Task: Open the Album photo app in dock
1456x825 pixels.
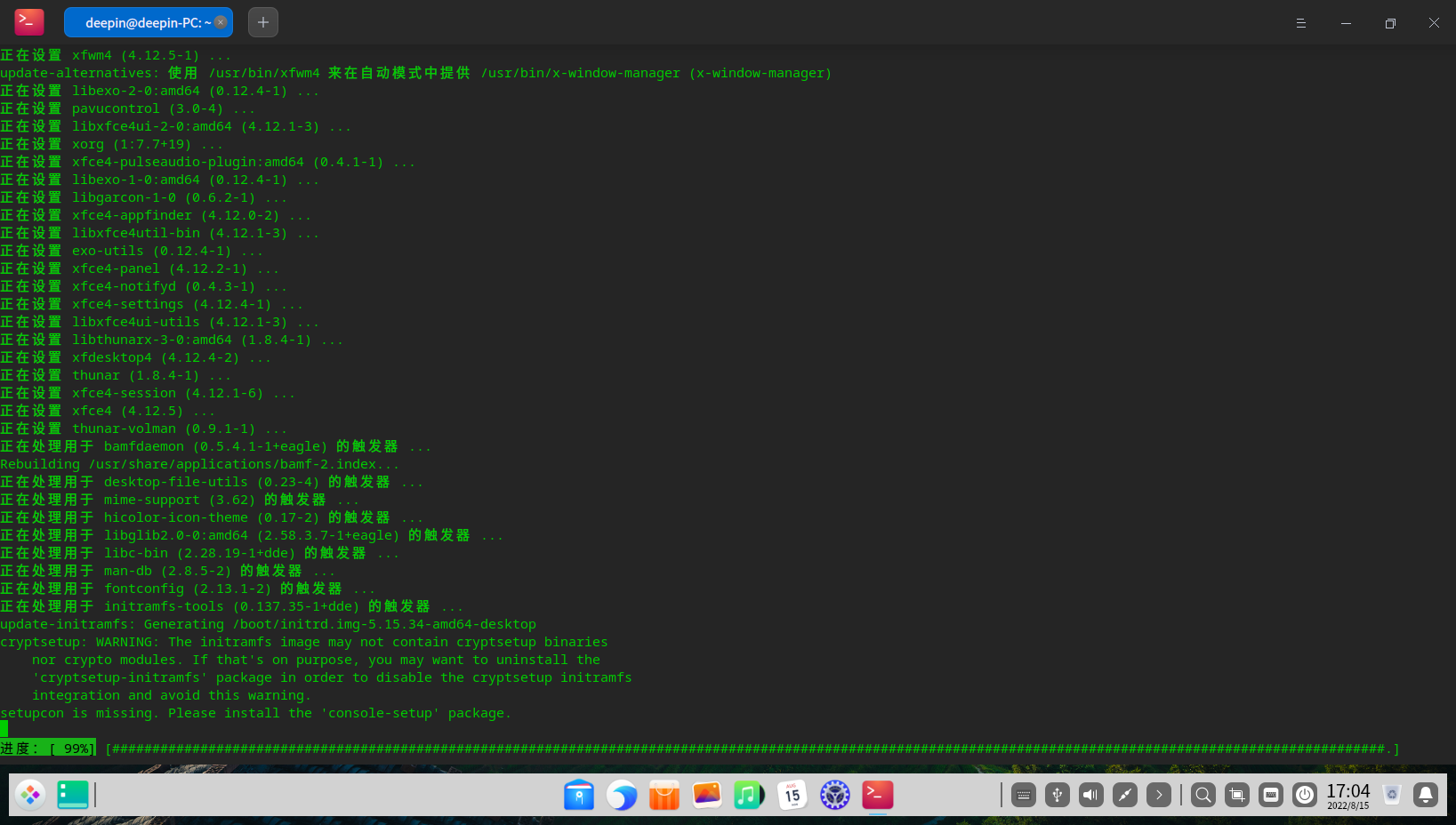Action: [x=707, y=795]
